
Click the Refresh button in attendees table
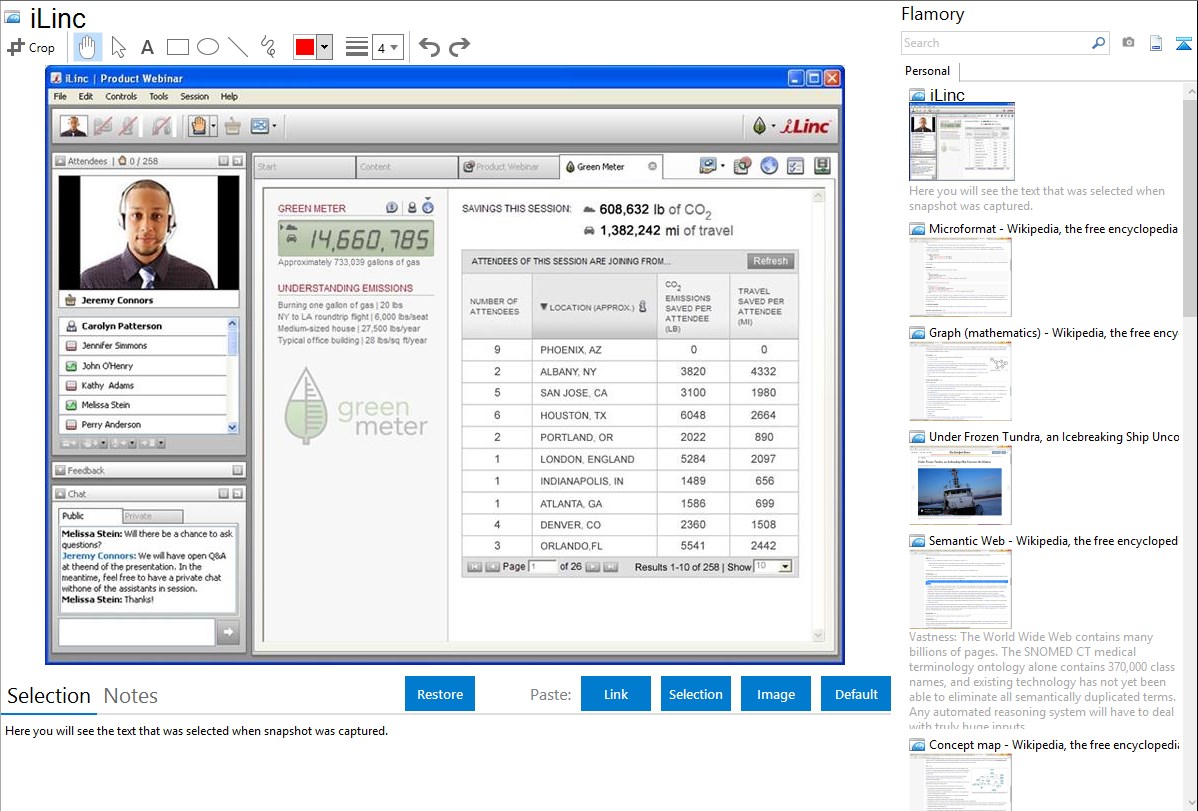coord(770,261)
